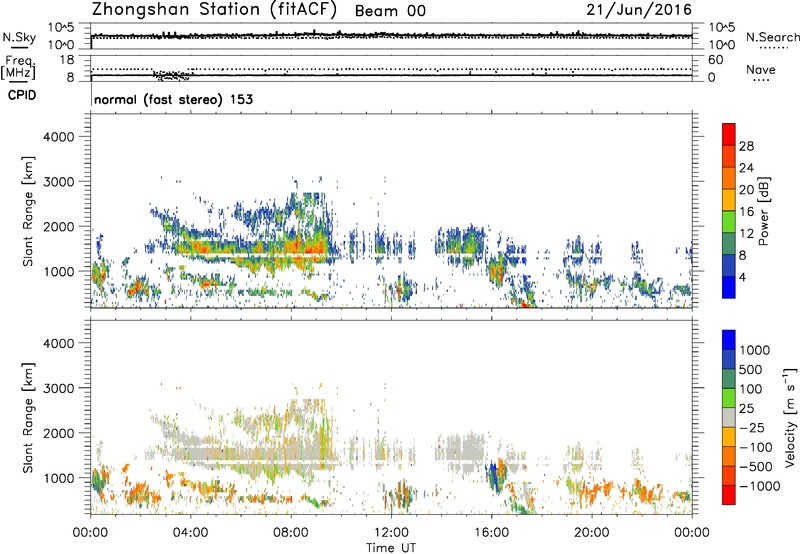The image size is (800, 554).
Task: Click the 'Time UT' axis title
Action: [x=391, y=548]
